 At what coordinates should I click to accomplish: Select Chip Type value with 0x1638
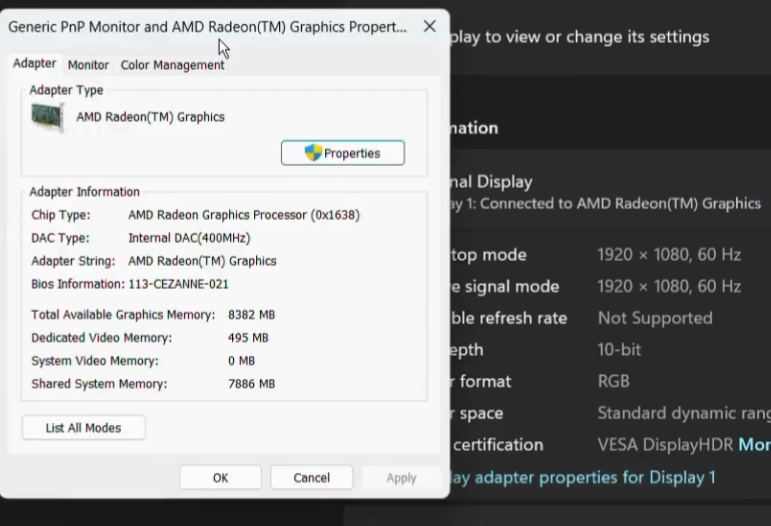click(x=244, y=215)
